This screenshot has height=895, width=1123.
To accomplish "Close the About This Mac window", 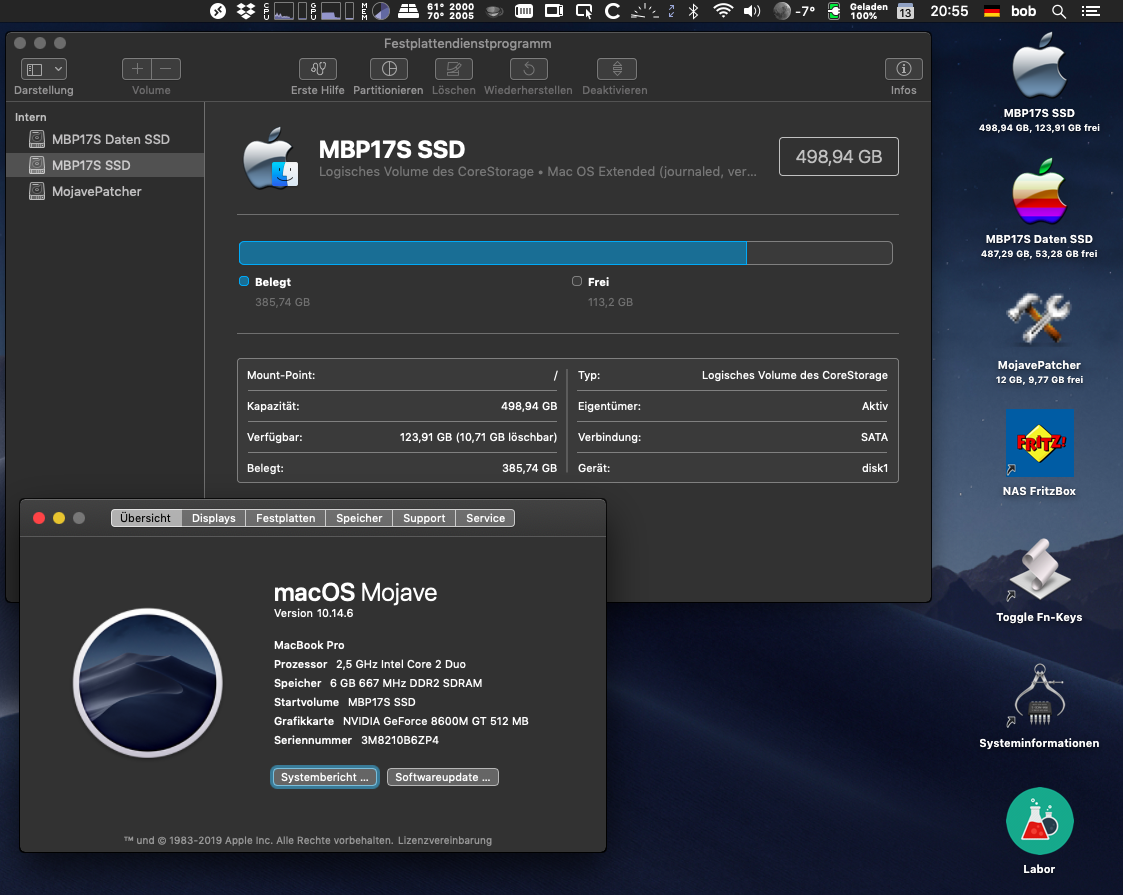I will coord(39,518).
